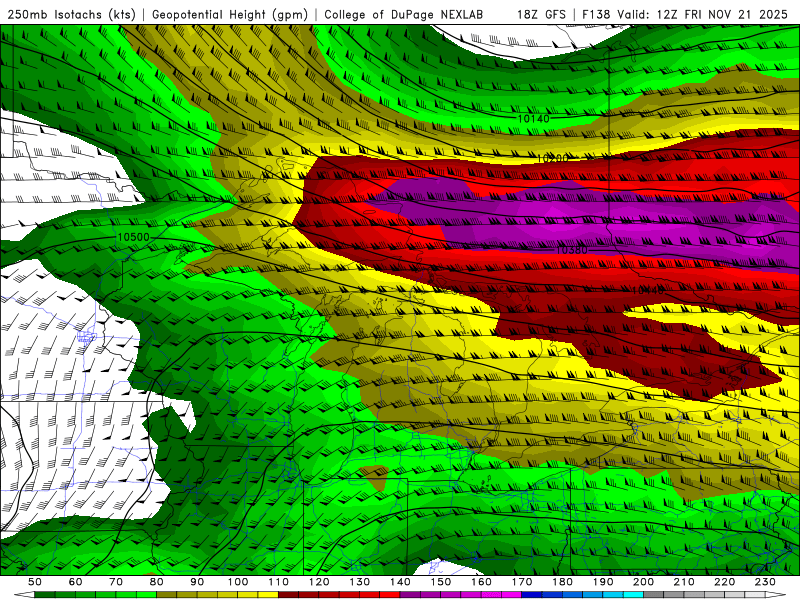Select the 10140 height contour label
The image size is (800, 600).
[x=534, y=119]
